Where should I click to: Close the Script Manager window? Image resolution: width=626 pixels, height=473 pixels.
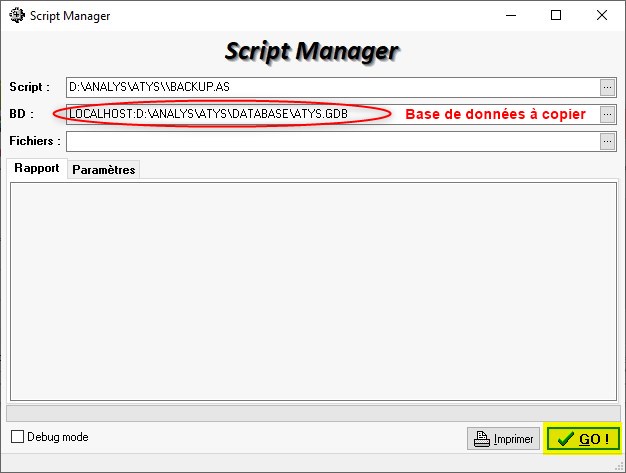(x=601, y=15)
